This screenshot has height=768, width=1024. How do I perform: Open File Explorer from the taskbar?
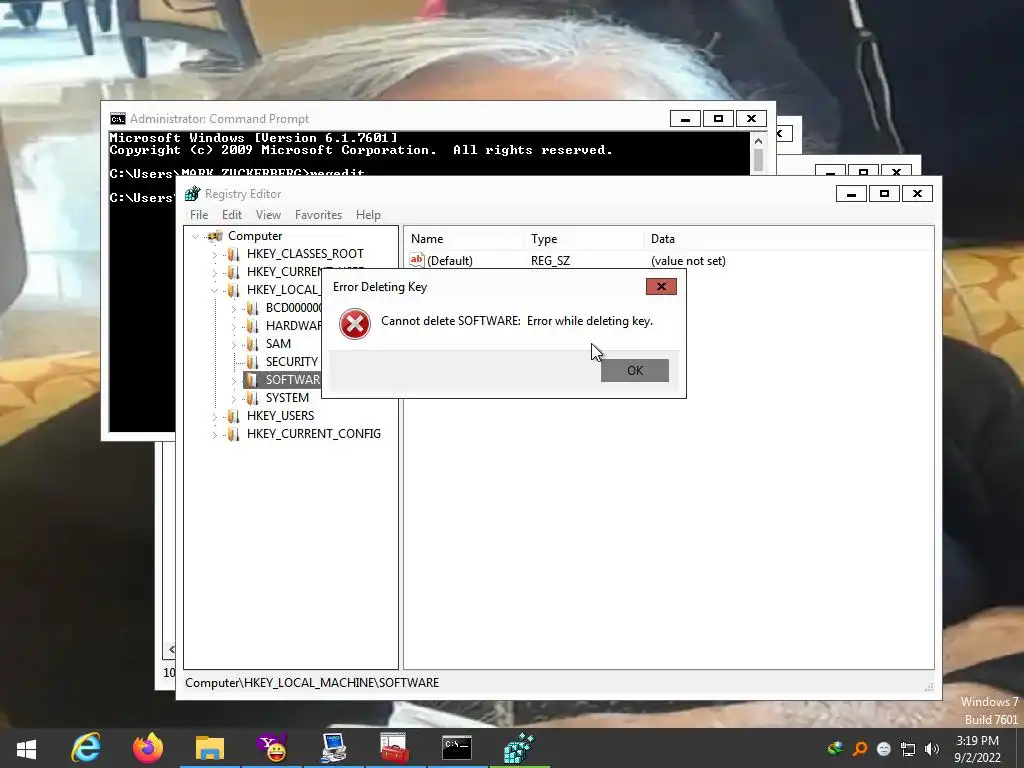[210, 748]
